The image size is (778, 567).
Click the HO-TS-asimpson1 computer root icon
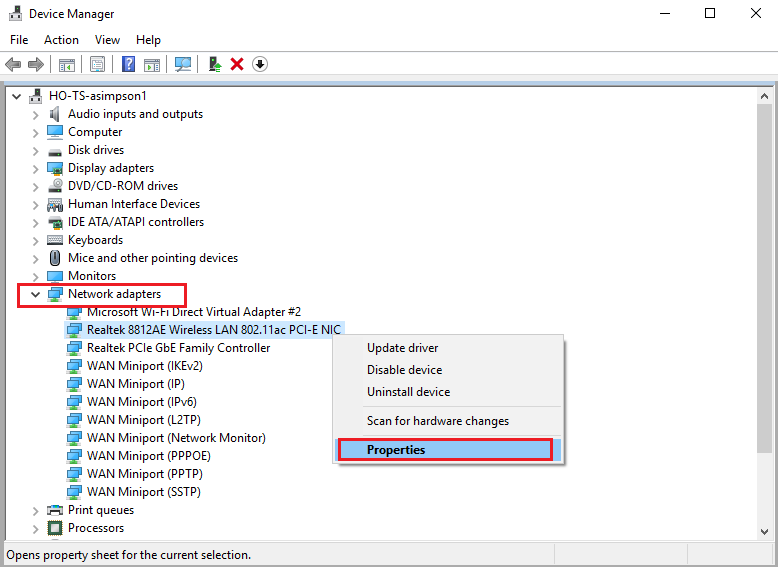(x=36, y=96)
